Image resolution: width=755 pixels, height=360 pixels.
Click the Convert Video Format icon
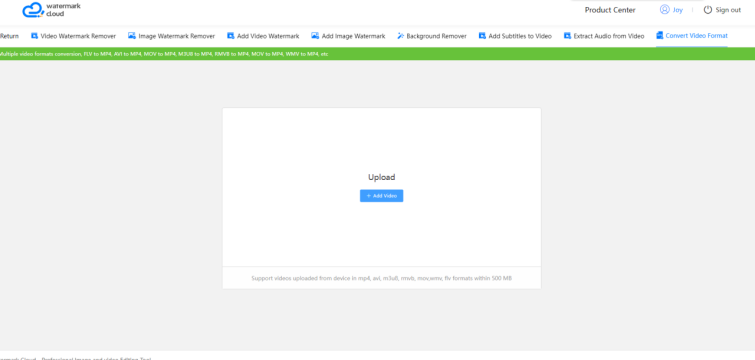[660, 35]
